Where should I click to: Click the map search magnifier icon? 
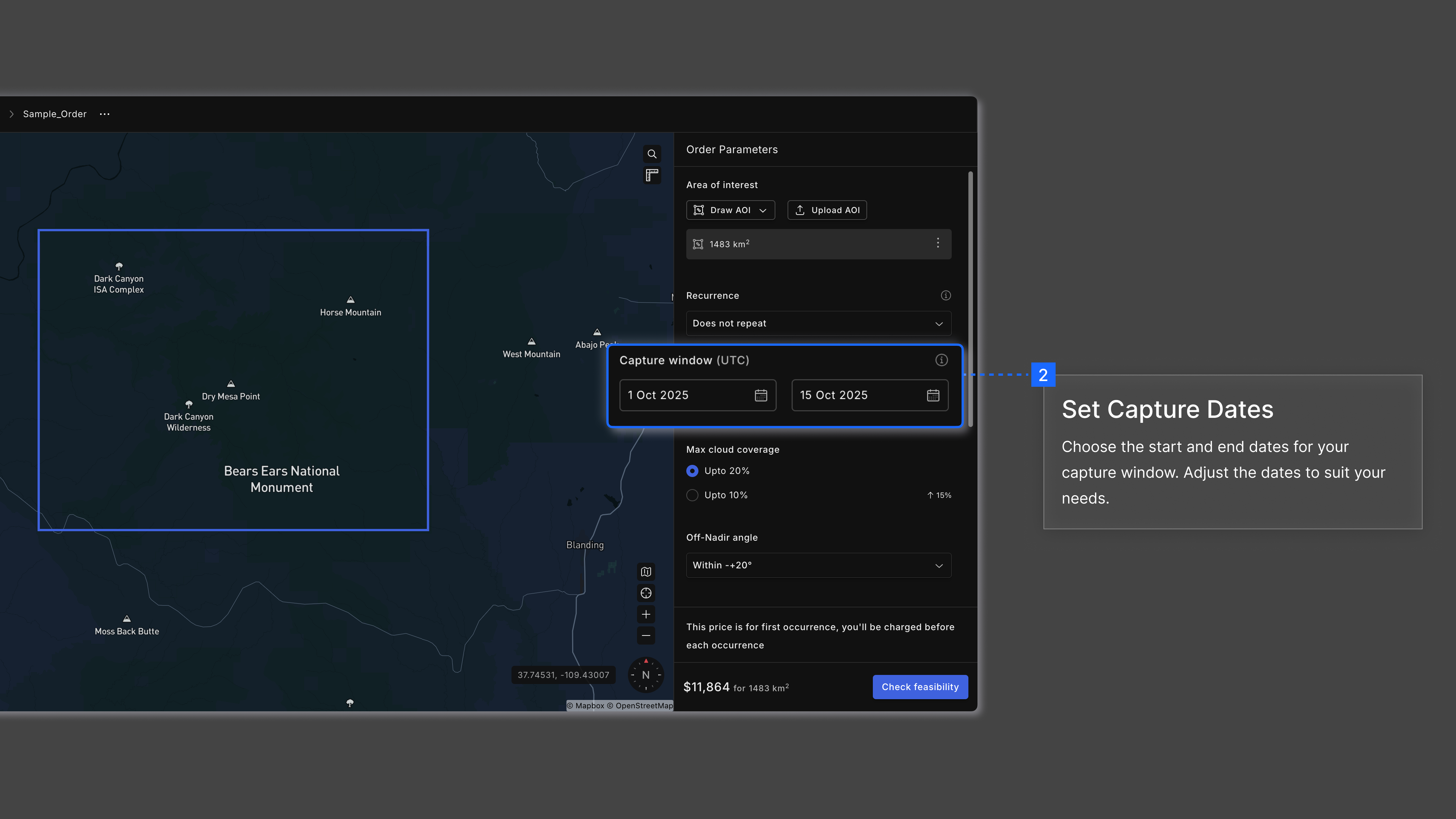tap(652, 154)
